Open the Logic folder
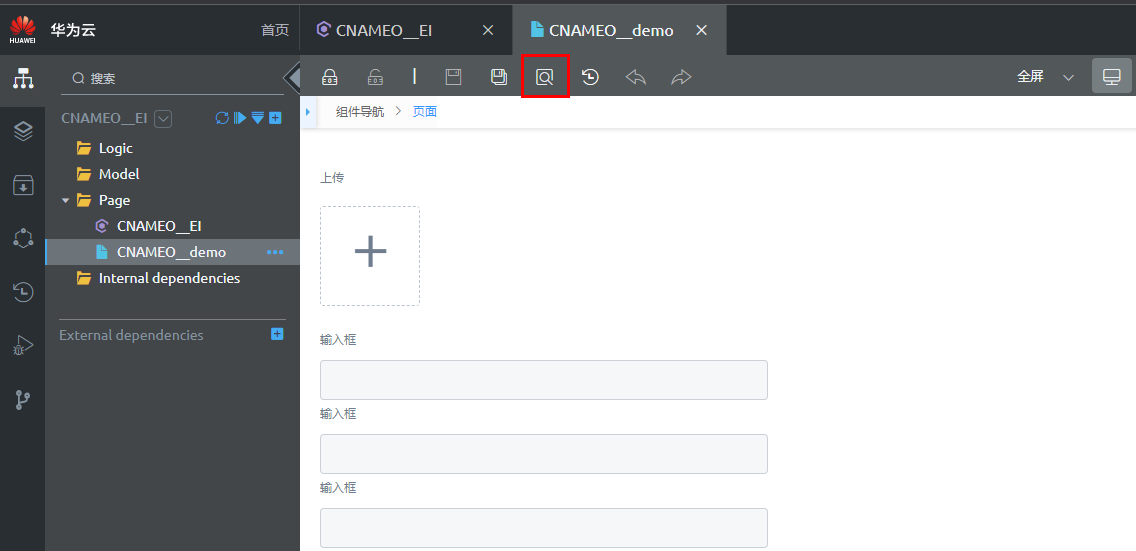The width and height of the screenshot is (1136, 551). 104,148
